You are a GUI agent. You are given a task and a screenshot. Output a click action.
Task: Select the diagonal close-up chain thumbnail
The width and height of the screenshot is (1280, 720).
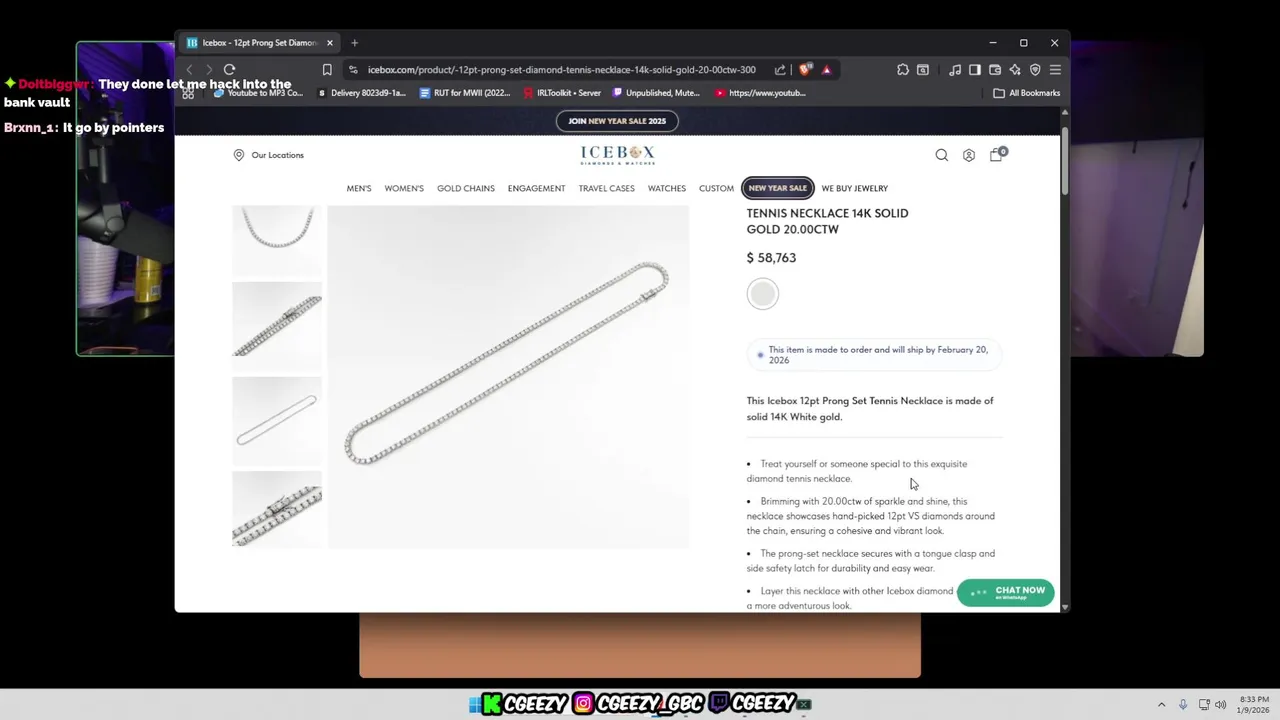click(x=277, y=326)
